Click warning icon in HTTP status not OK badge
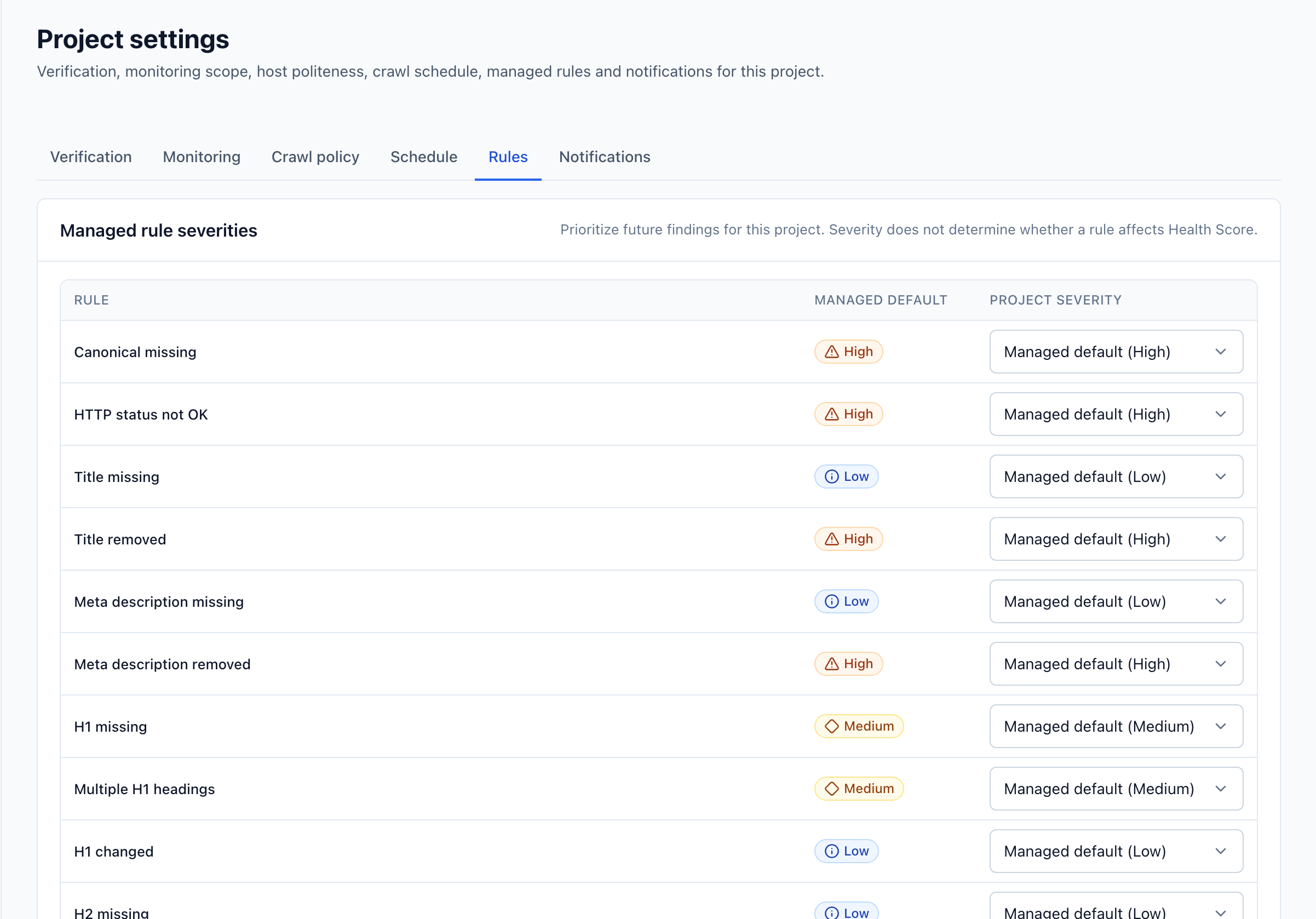This screenshot has height=919, width=1316. [832, 414]
